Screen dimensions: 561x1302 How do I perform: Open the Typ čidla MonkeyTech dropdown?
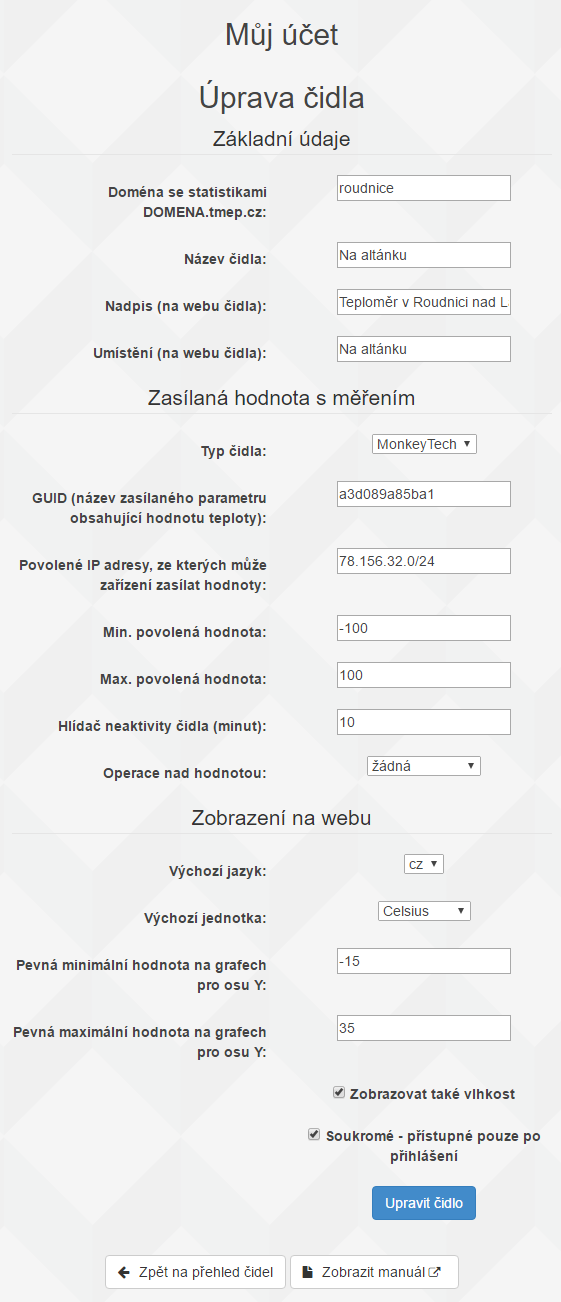click(424, 444)
